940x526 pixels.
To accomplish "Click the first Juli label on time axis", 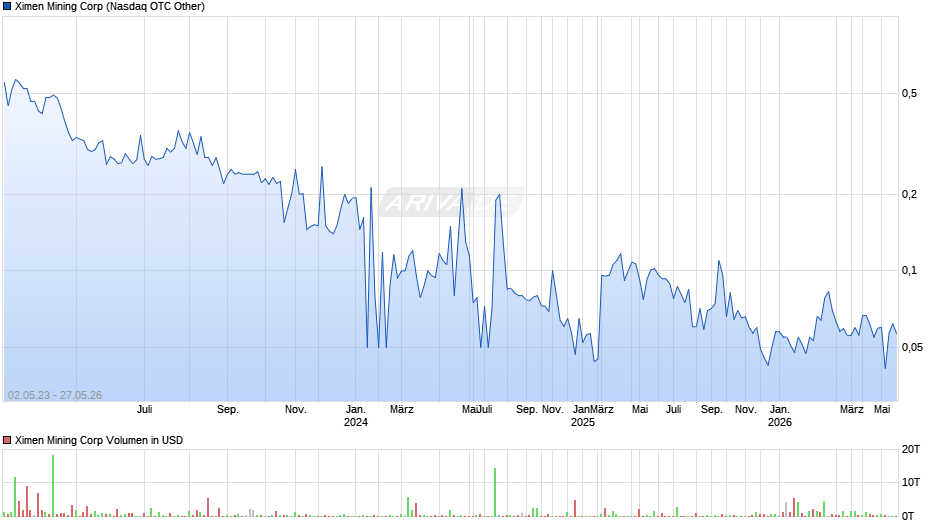I will pyautogui.click(x=144, y=409).
